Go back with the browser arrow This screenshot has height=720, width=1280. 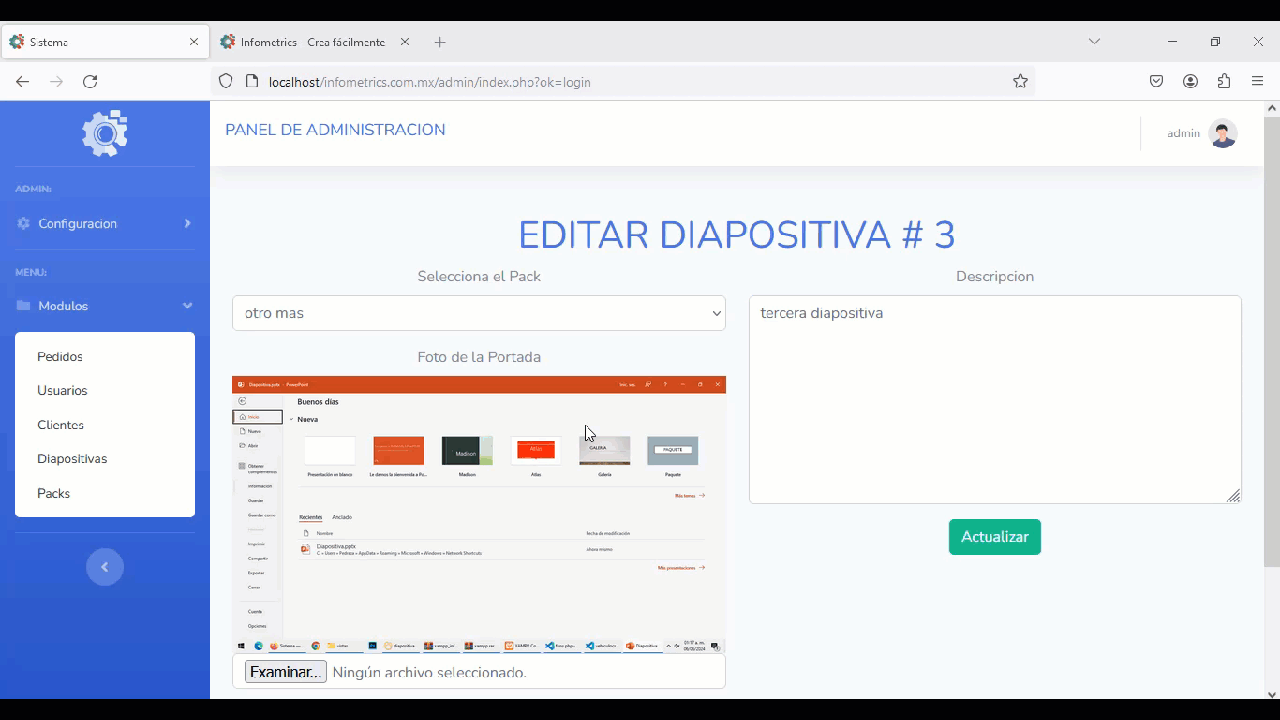23,82
